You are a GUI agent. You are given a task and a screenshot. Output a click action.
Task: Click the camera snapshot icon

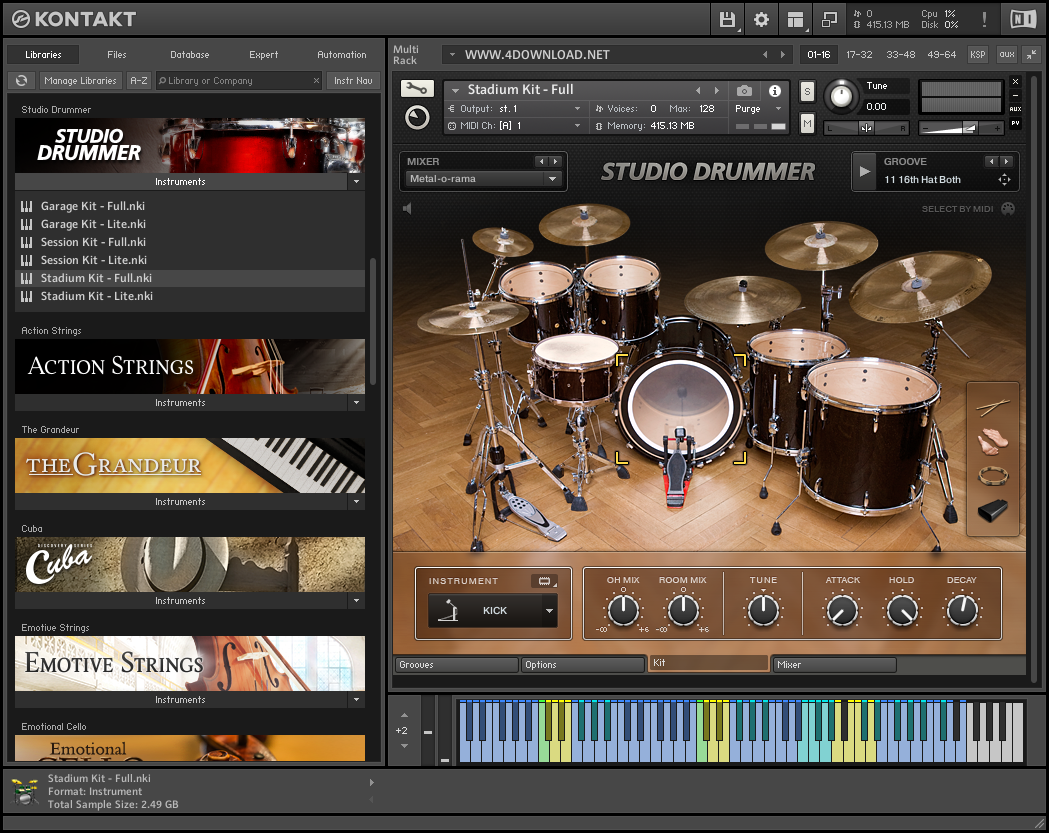tap(744, 90)
